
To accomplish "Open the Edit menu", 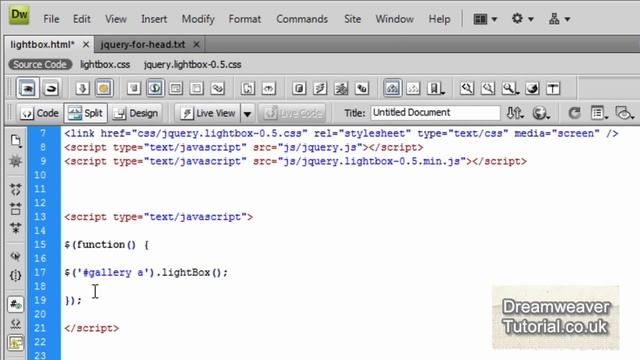I will (x=81, y=19).
